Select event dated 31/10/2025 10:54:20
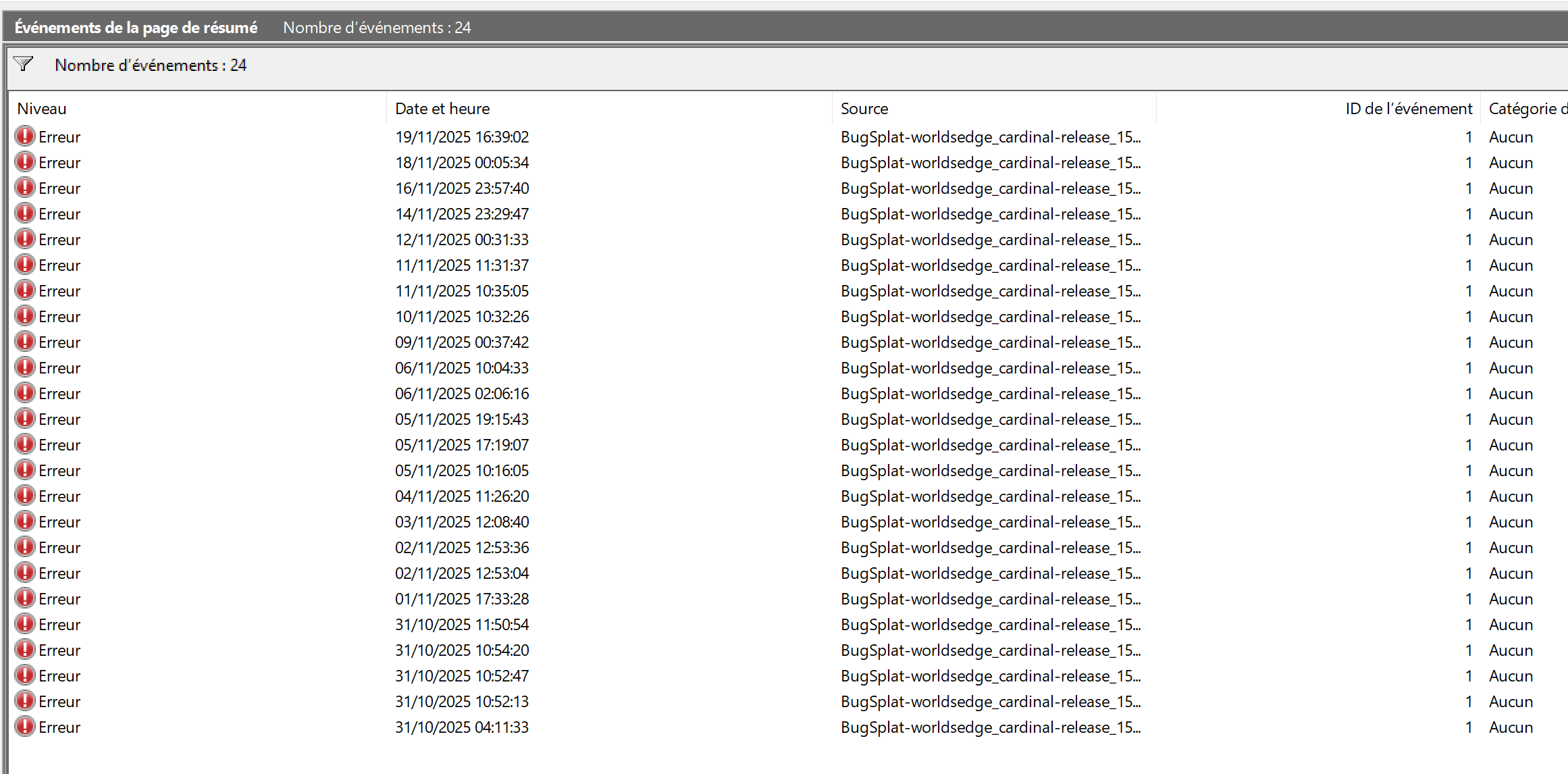Viewport: 1568px width, 774px height. pyautogui.click(x=462, y=650)
